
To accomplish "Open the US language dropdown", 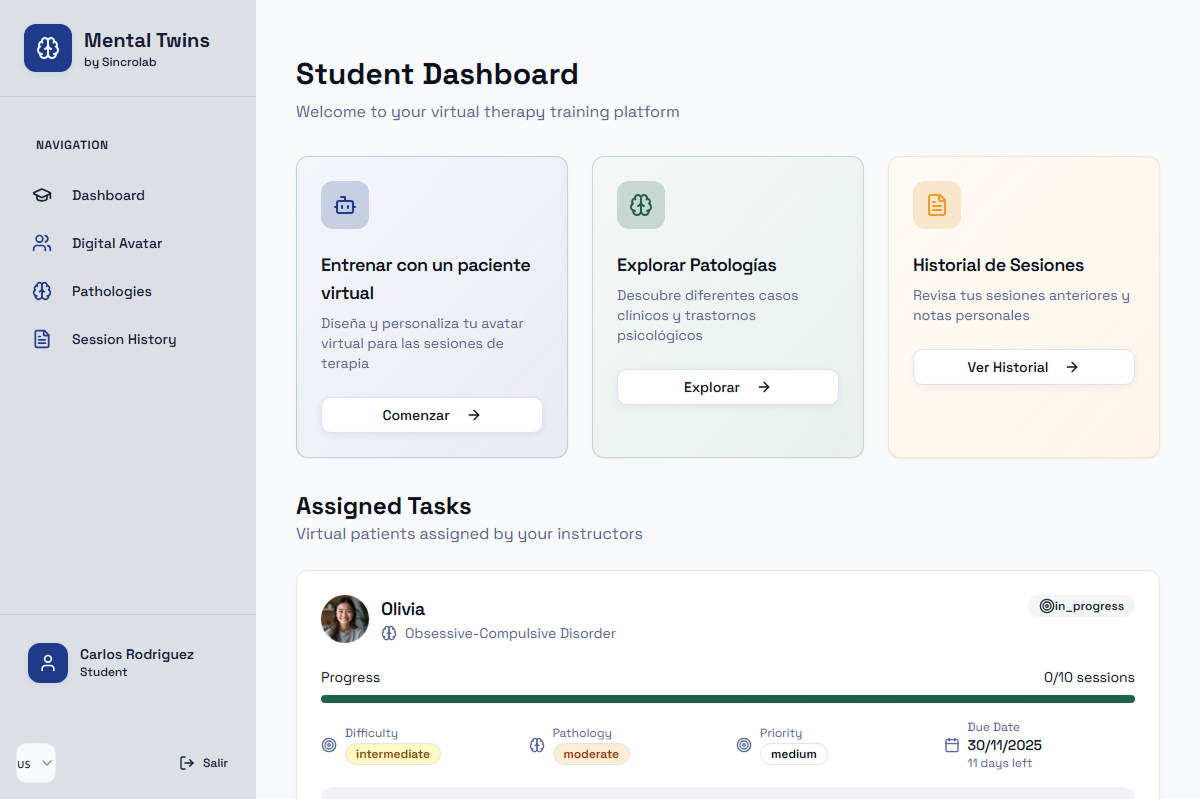I will point(36,763).
